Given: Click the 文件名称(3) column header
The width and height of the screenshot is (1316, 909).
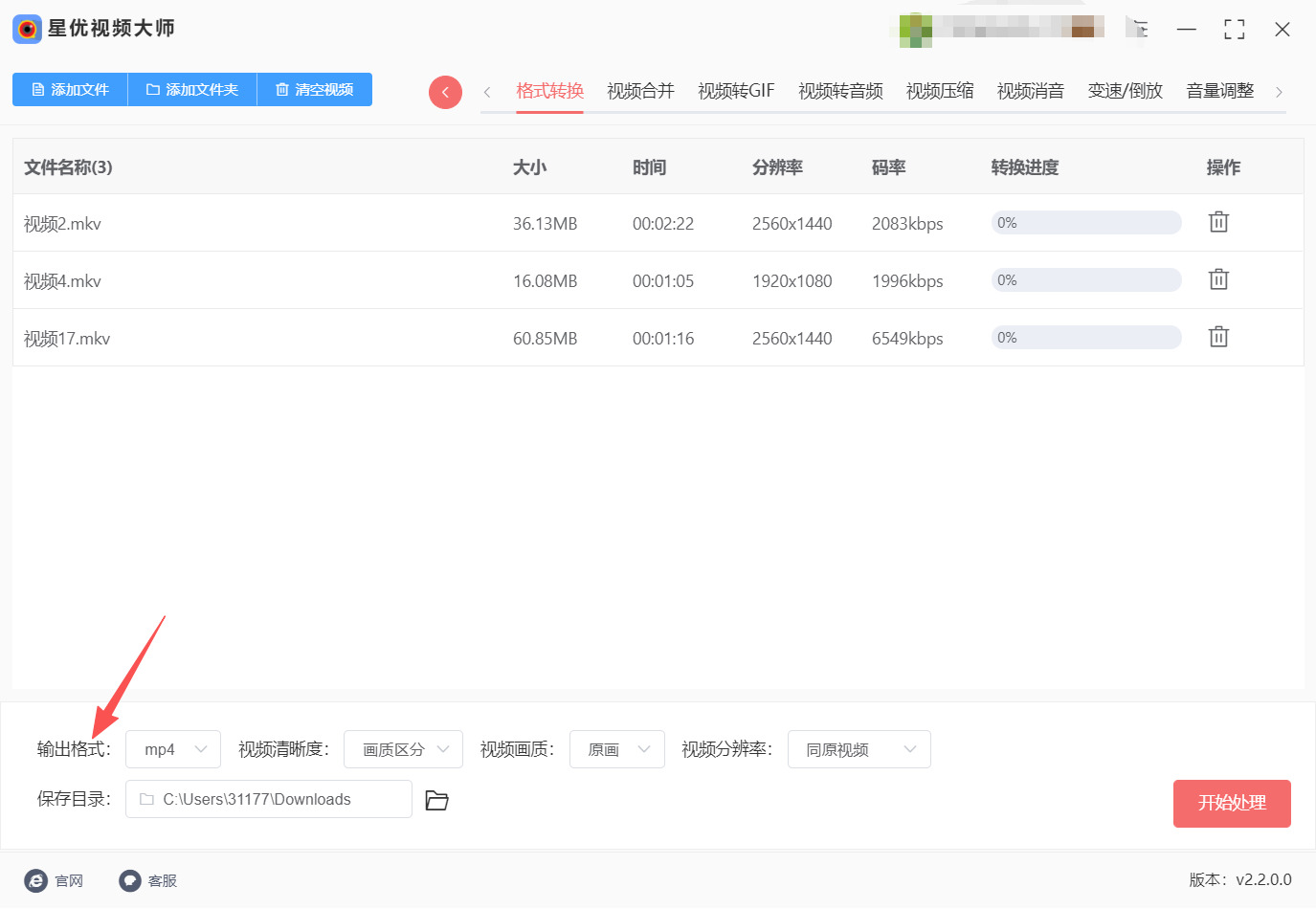Looking at the screenshot, I should (x=68, y=167).
